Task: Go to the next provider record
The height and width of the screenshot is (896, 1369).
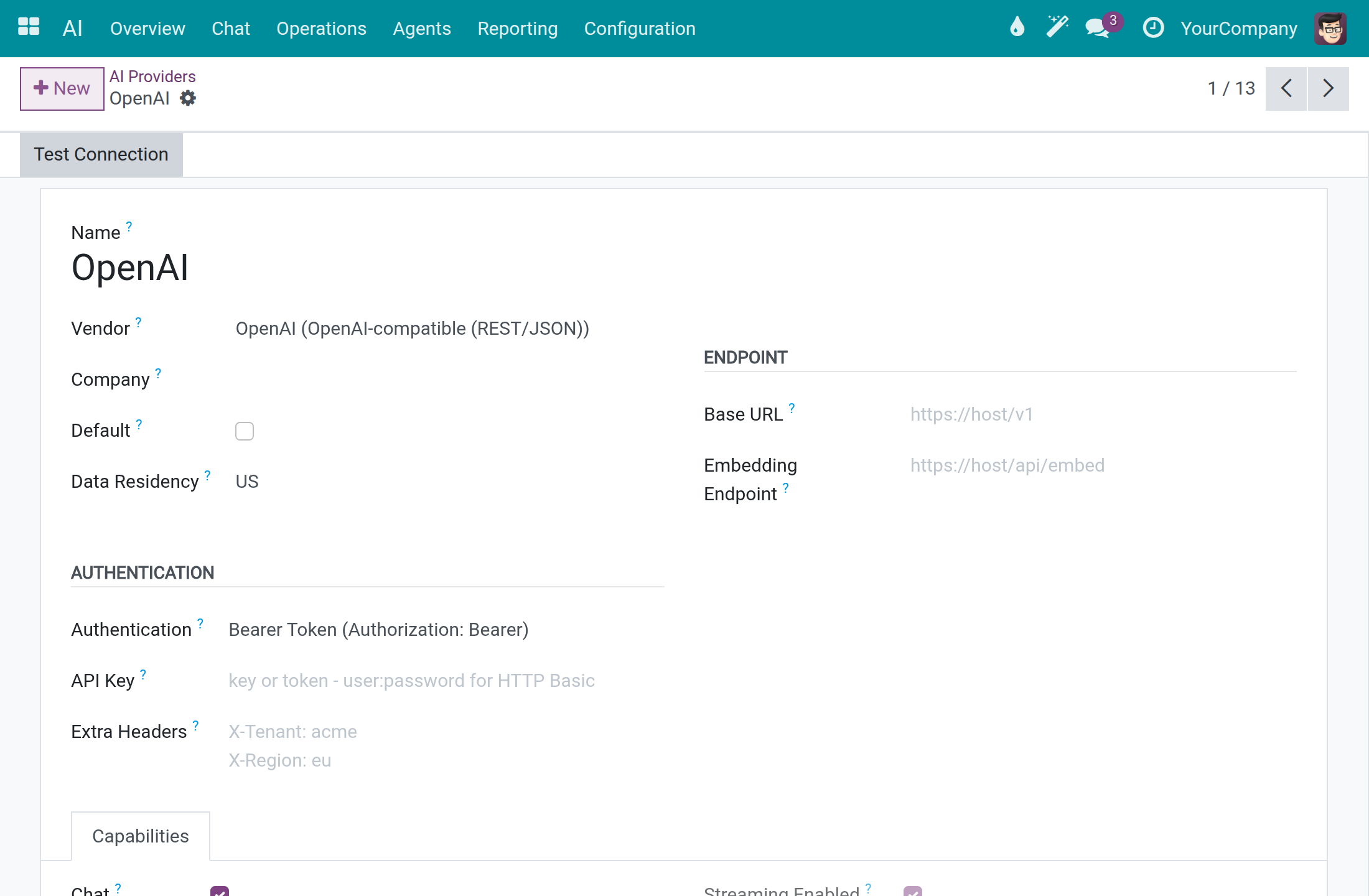Action: click(x=1329, y=88)
